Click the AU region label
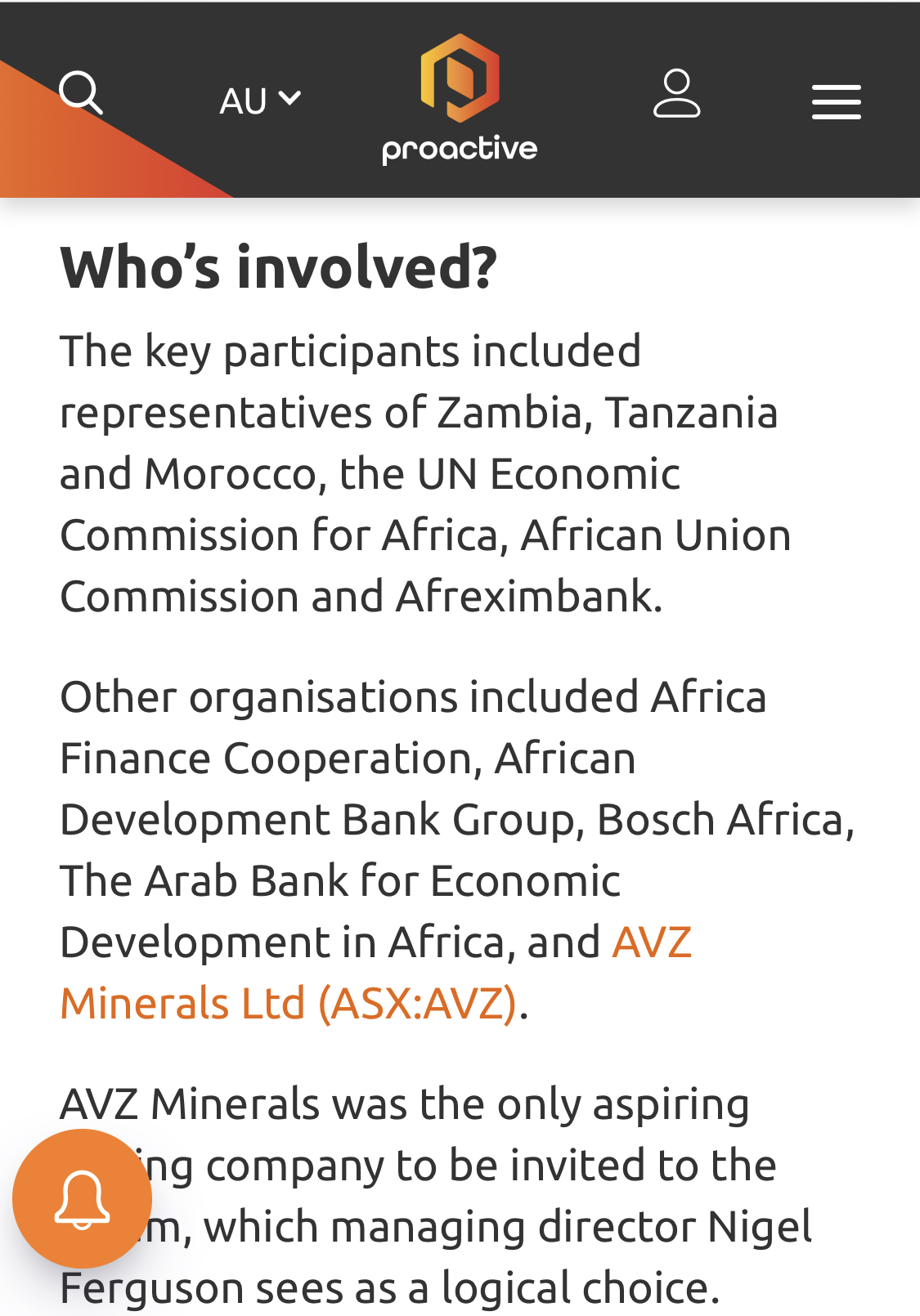The image size is (920, 1316). click(x=243, y=101)
